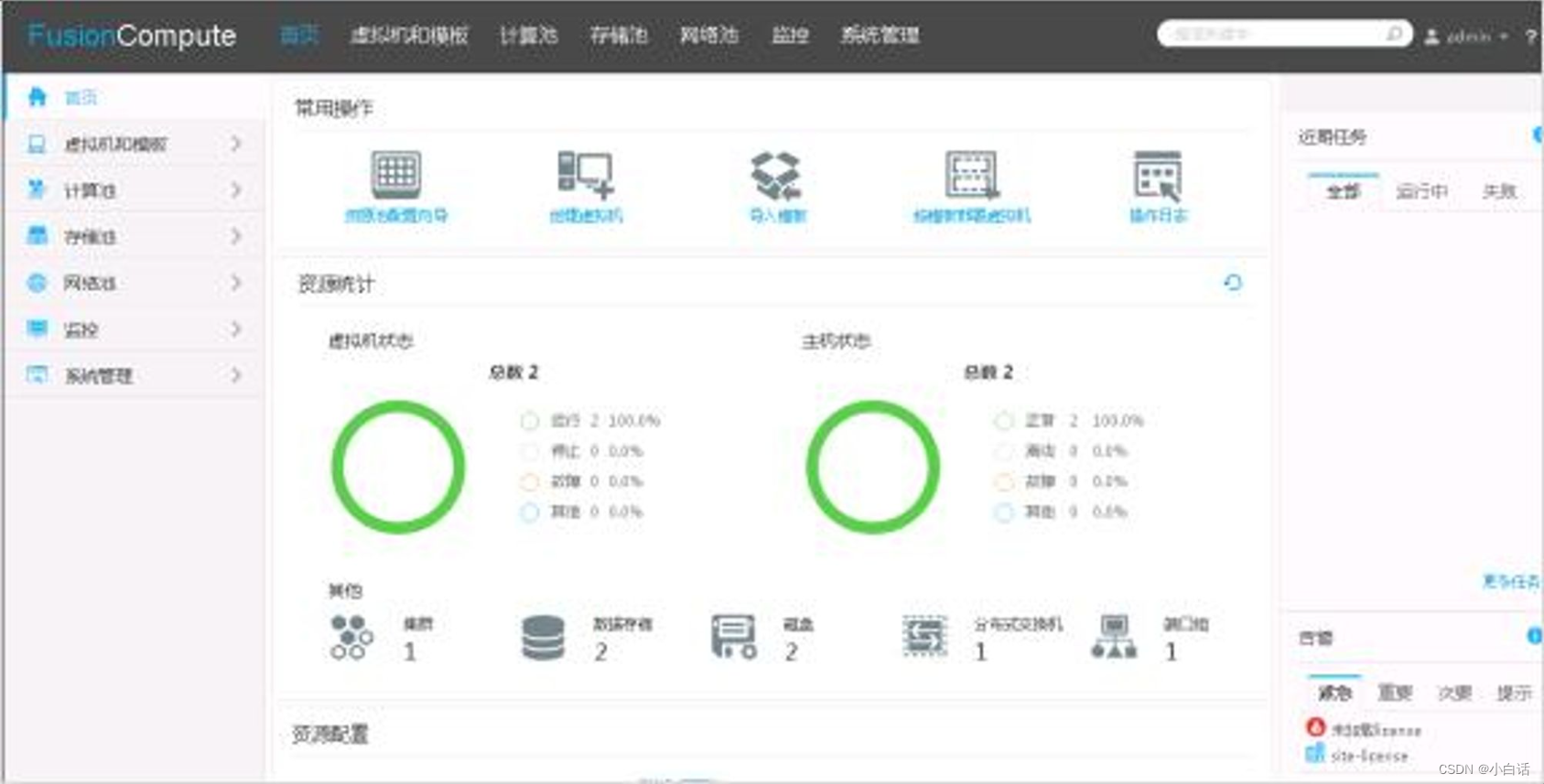Viewport: 1544px width, 784px height.
Task: Click the blue site-license alarm icon
Action: click(1315, 753)
